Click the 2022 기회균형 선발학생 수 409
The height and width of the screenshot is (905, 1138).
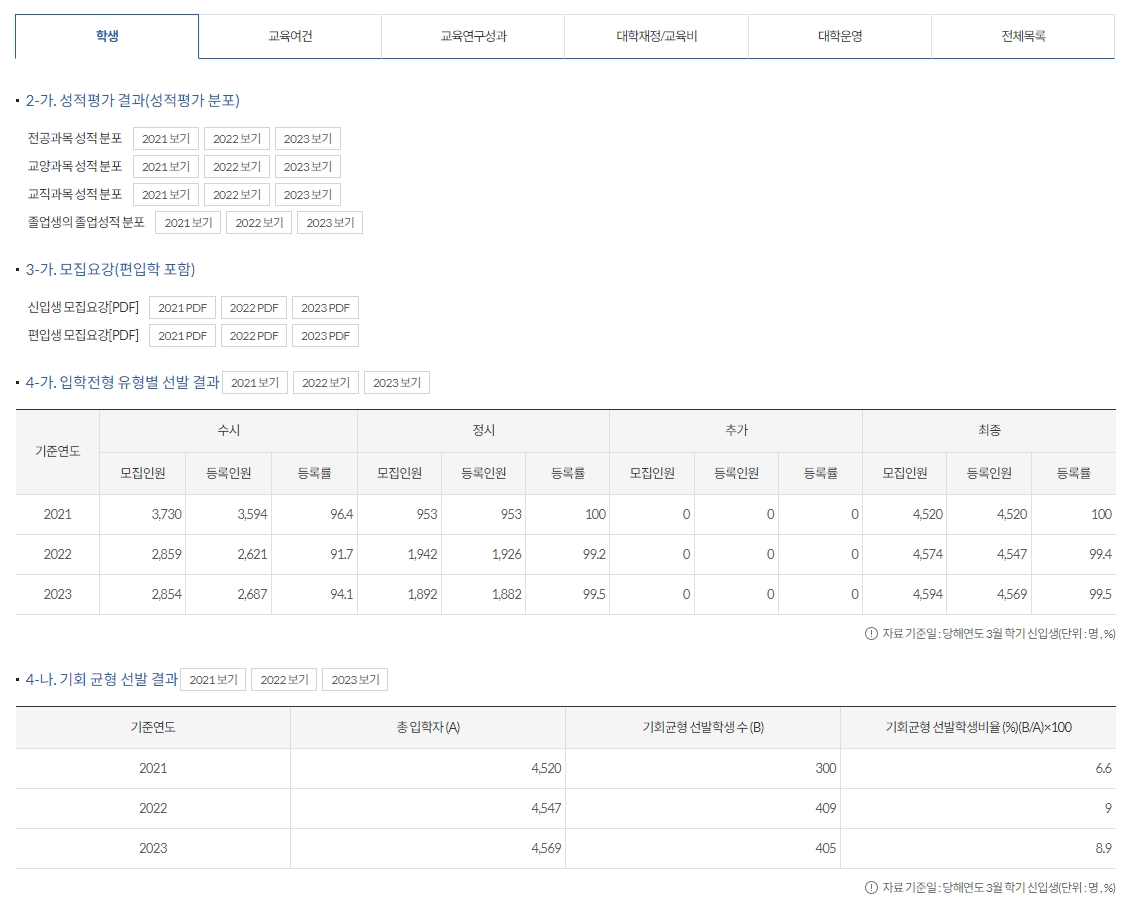[x=825, y=808]
